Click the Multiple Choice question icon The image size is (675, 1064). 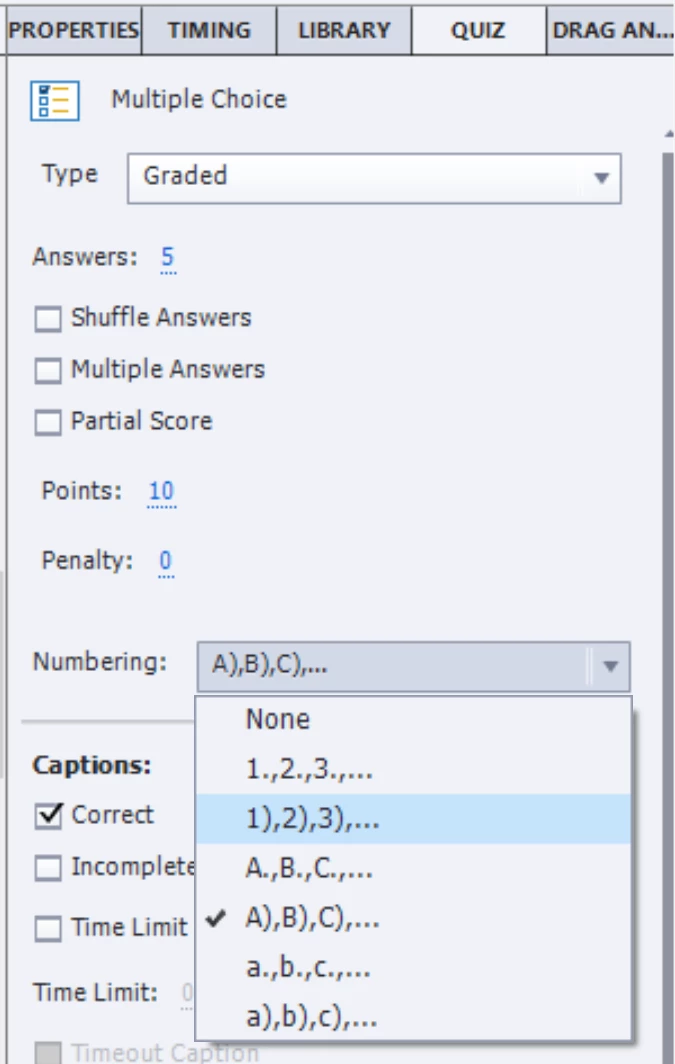point(54,100)
